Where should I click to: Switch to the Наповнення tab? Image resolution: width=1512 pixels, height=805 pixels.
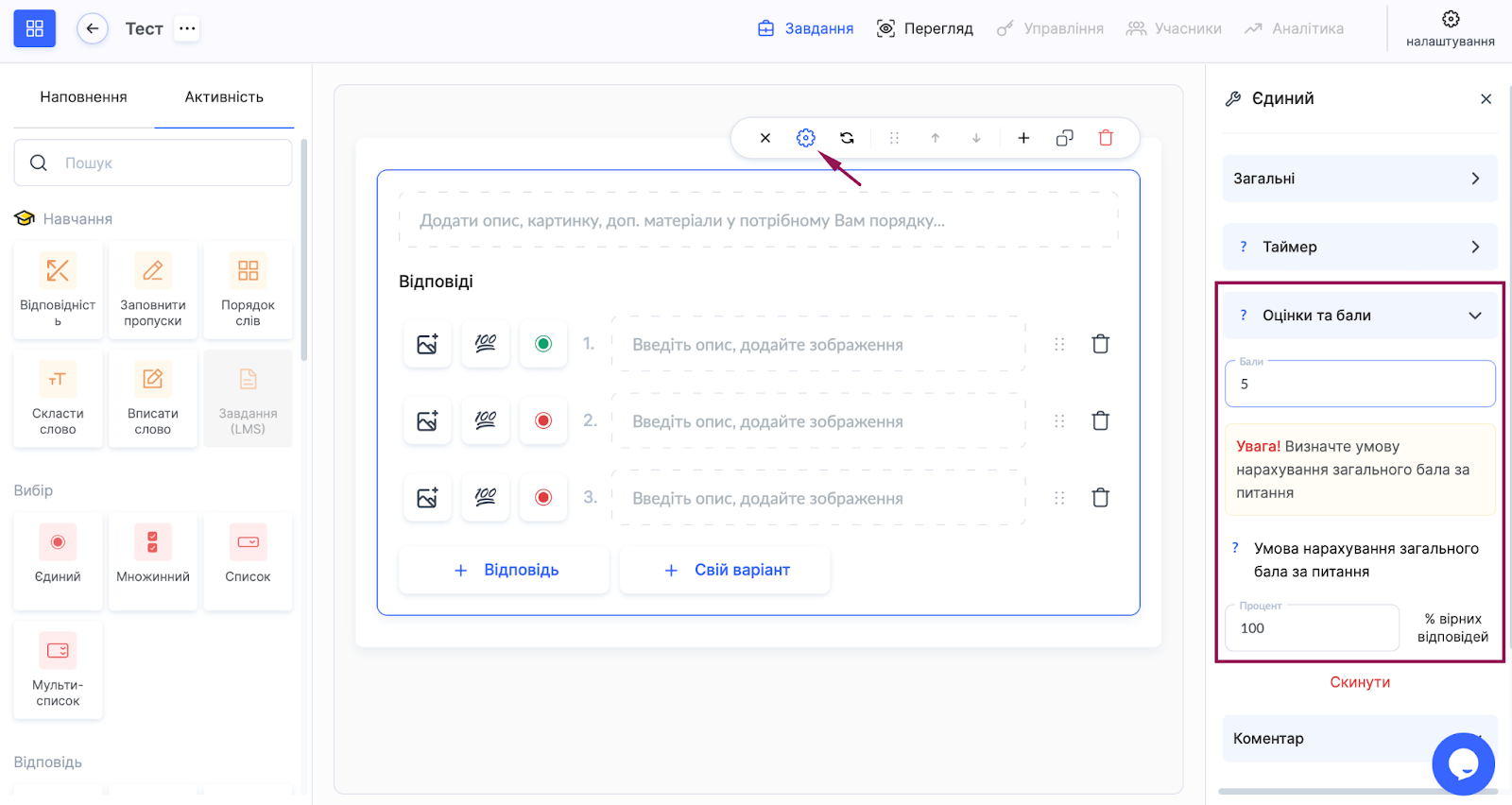[83, 97]
